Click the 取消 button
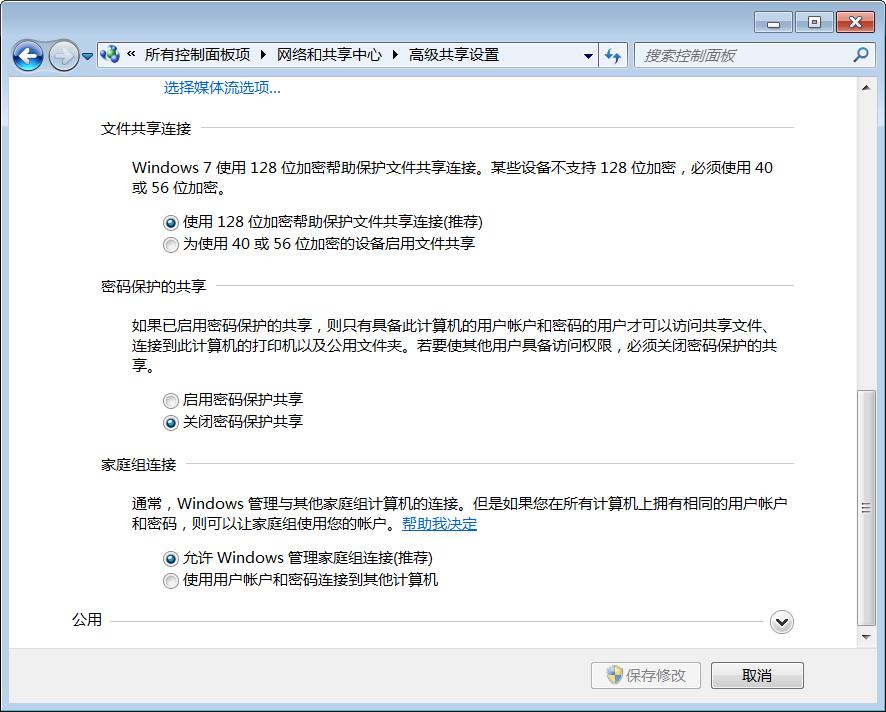The height and width of the screenshot is (712, 886). coord(757,675)
